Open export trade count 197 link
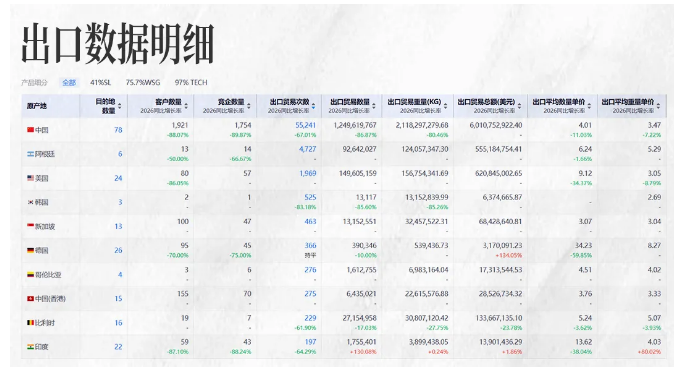The height and width of the screenshot is (369, 674). tap(310, 342)
